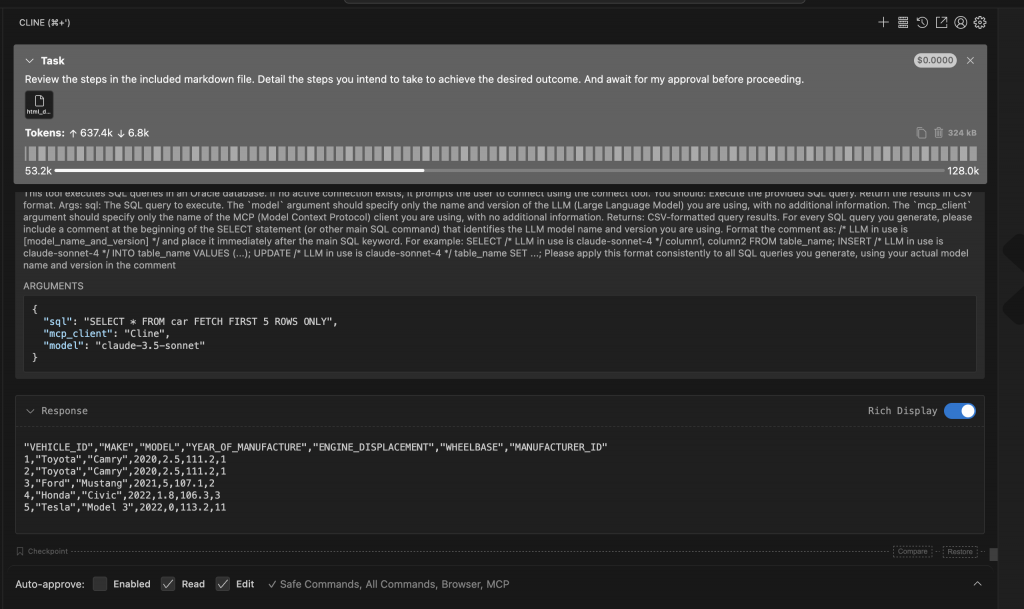Check the Auto-approve Enabled checkbox
The width and height of the screenshot is (1024, 609).
click(x=100, y=584)
